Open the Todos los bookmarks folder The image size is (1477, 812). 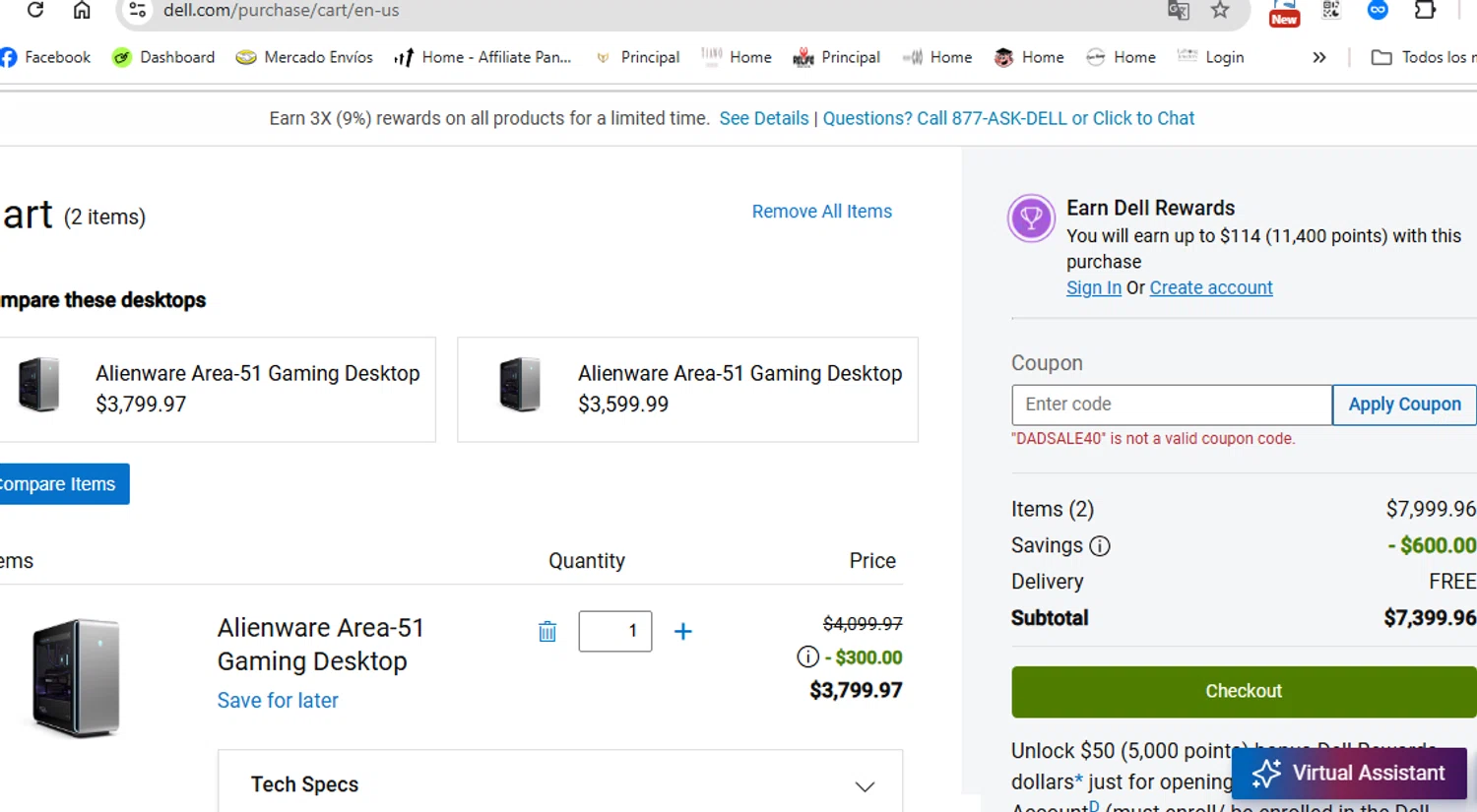point(1424,57)
